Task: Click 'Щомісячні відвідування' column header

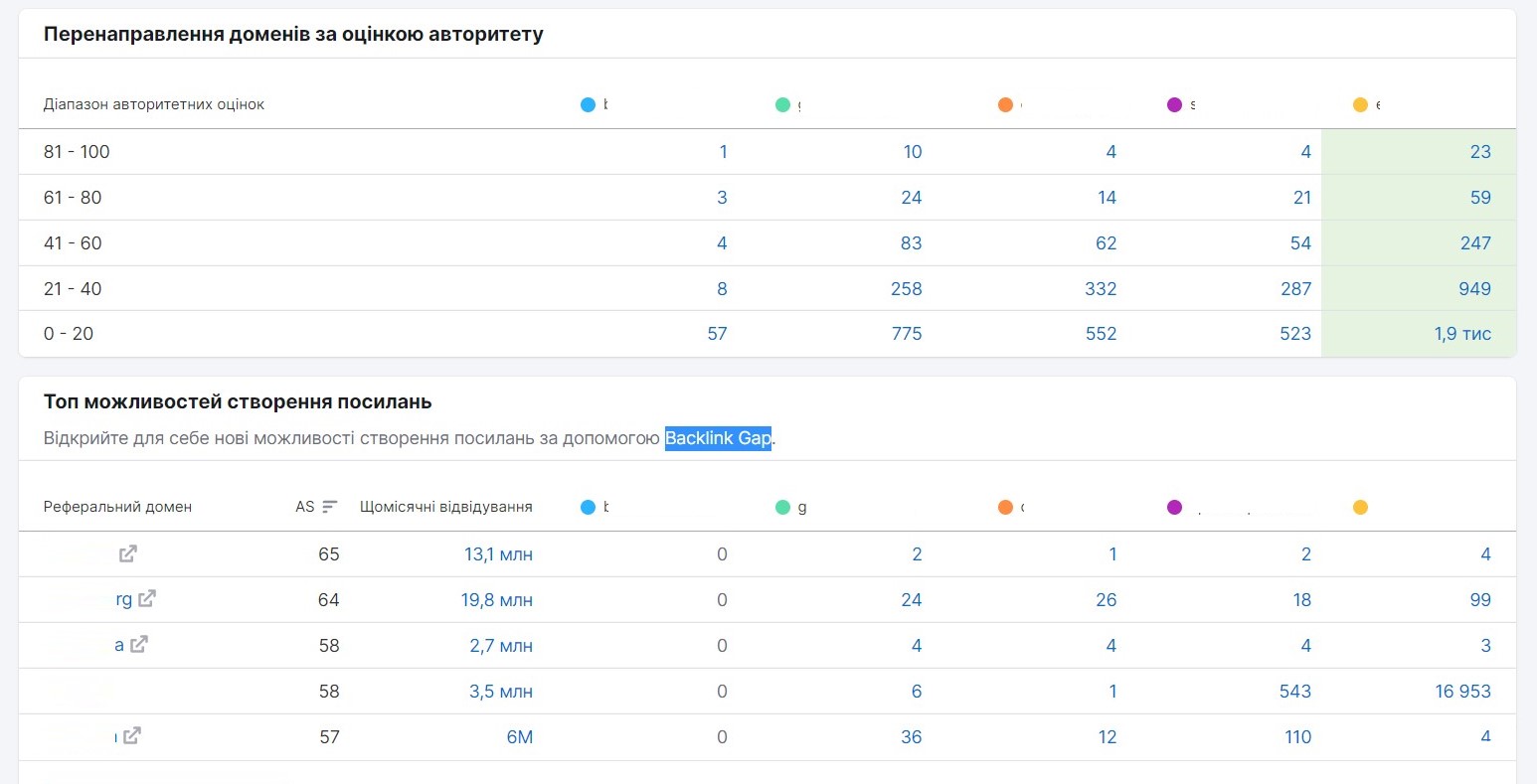Action: pyautogui.click(x=446, y=507)
